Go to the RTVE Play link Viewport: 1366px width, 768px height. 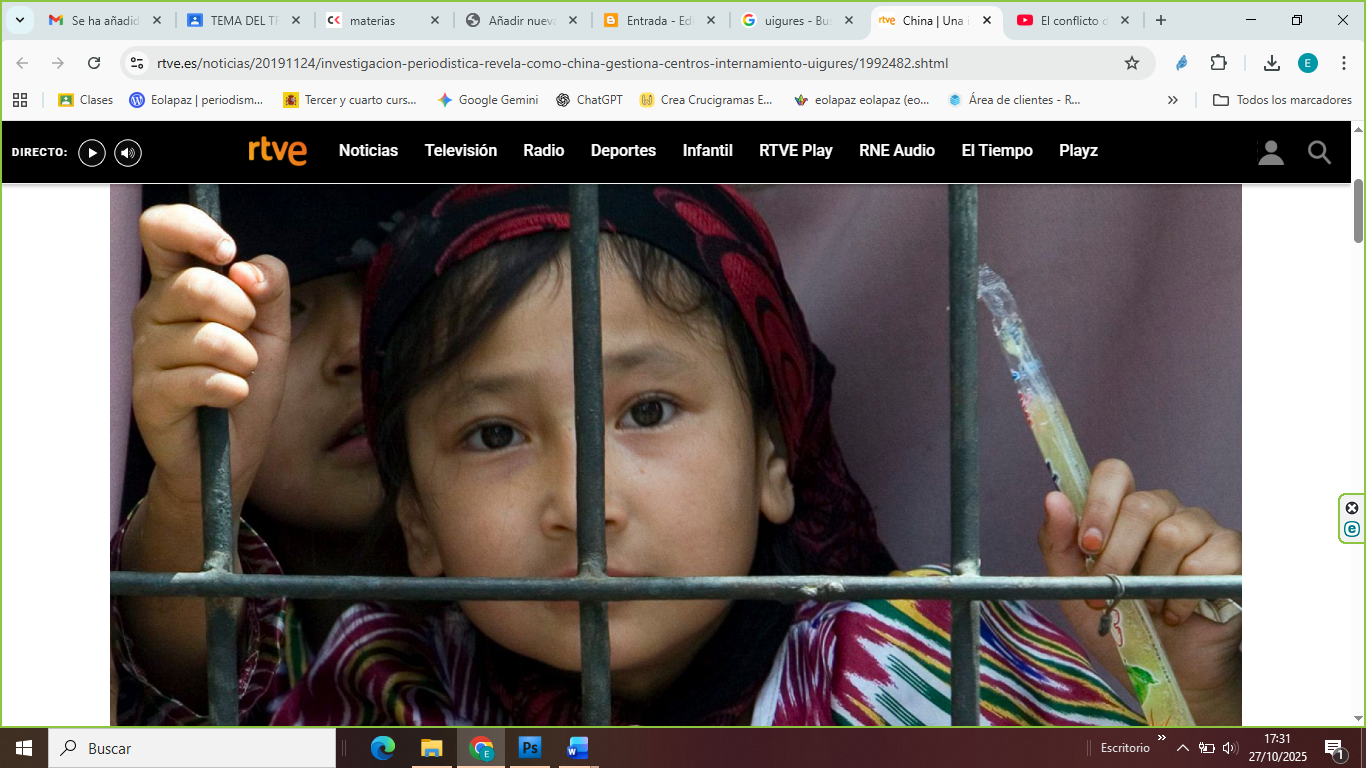point(795,151)
